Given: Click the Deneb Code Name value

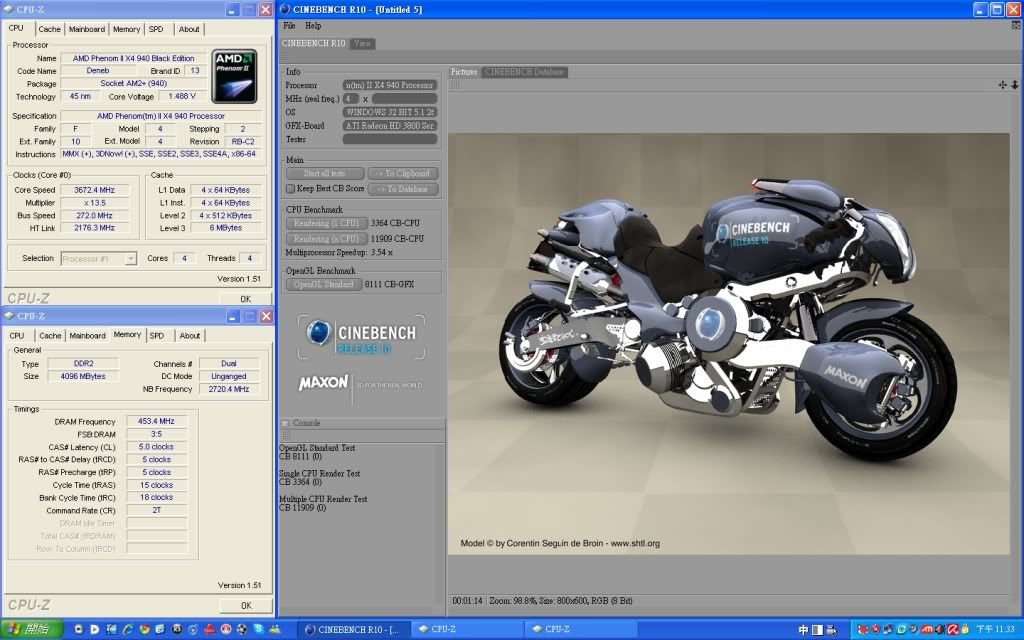Looking at the screenshot, I should [98, 71].
